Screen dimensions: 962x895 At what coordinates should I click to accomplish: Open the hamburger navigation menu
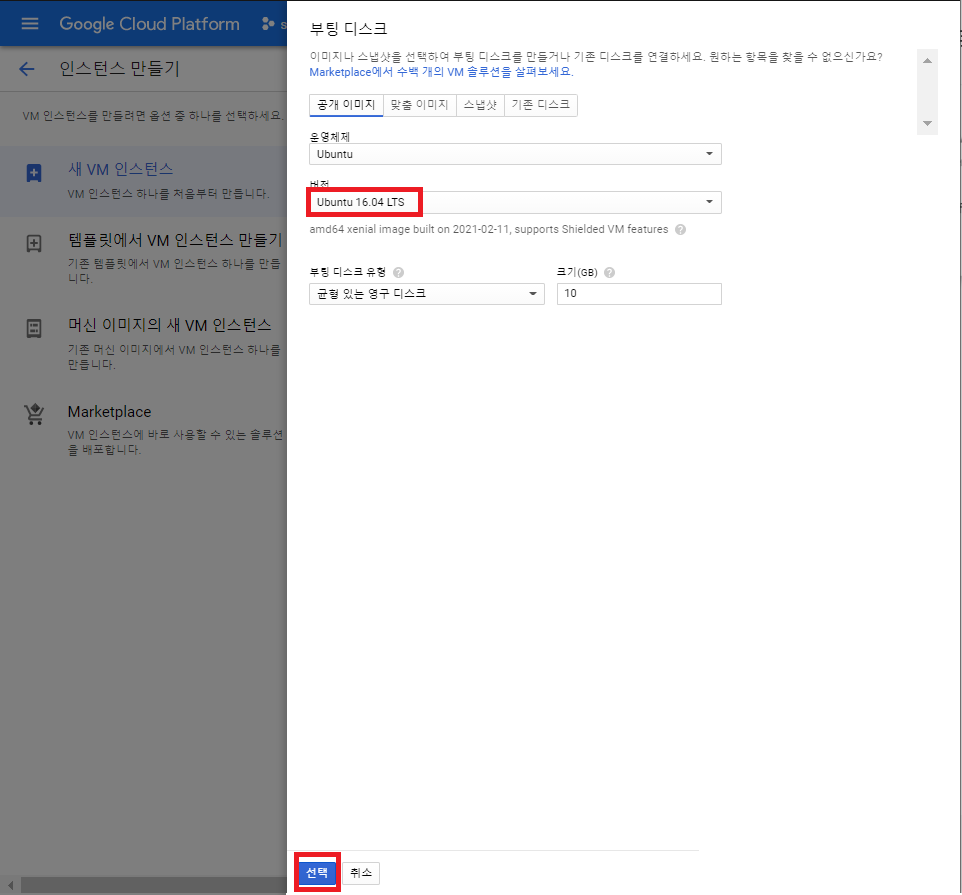point(29,24)
